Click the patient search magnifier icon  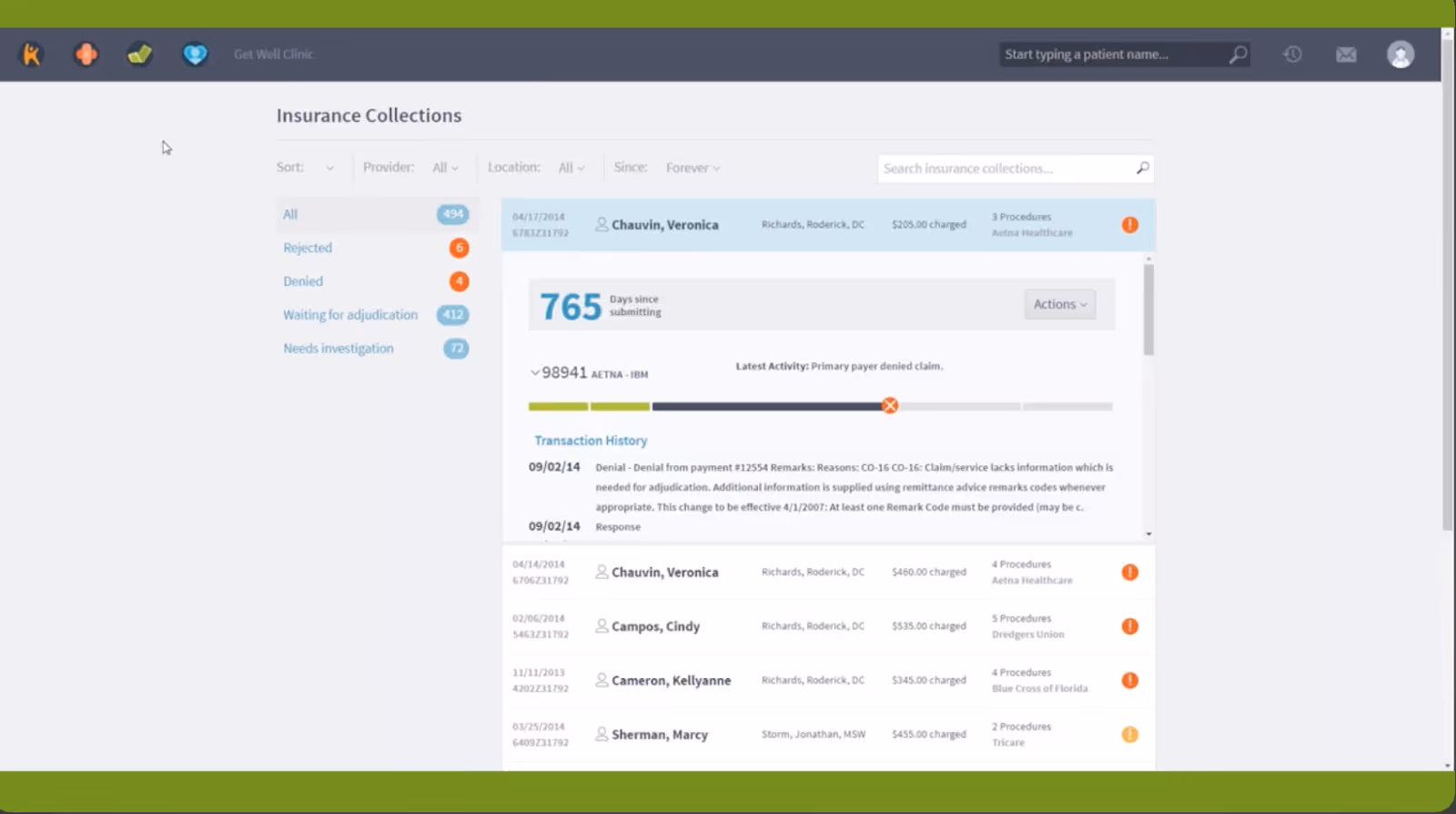tap(1238, 55)
